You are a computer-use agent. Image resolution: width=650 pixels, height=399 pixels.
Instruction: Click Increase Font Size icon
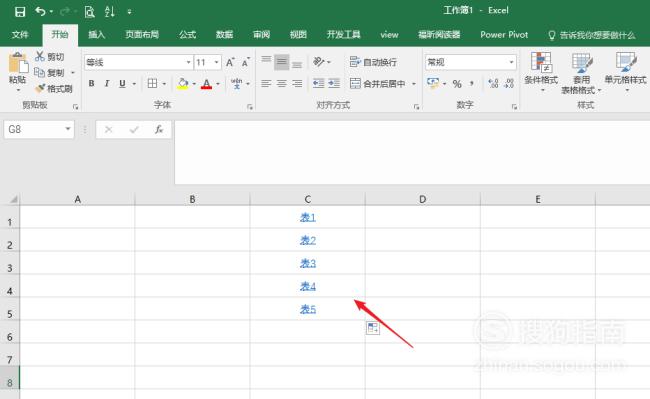coord(230,63)
